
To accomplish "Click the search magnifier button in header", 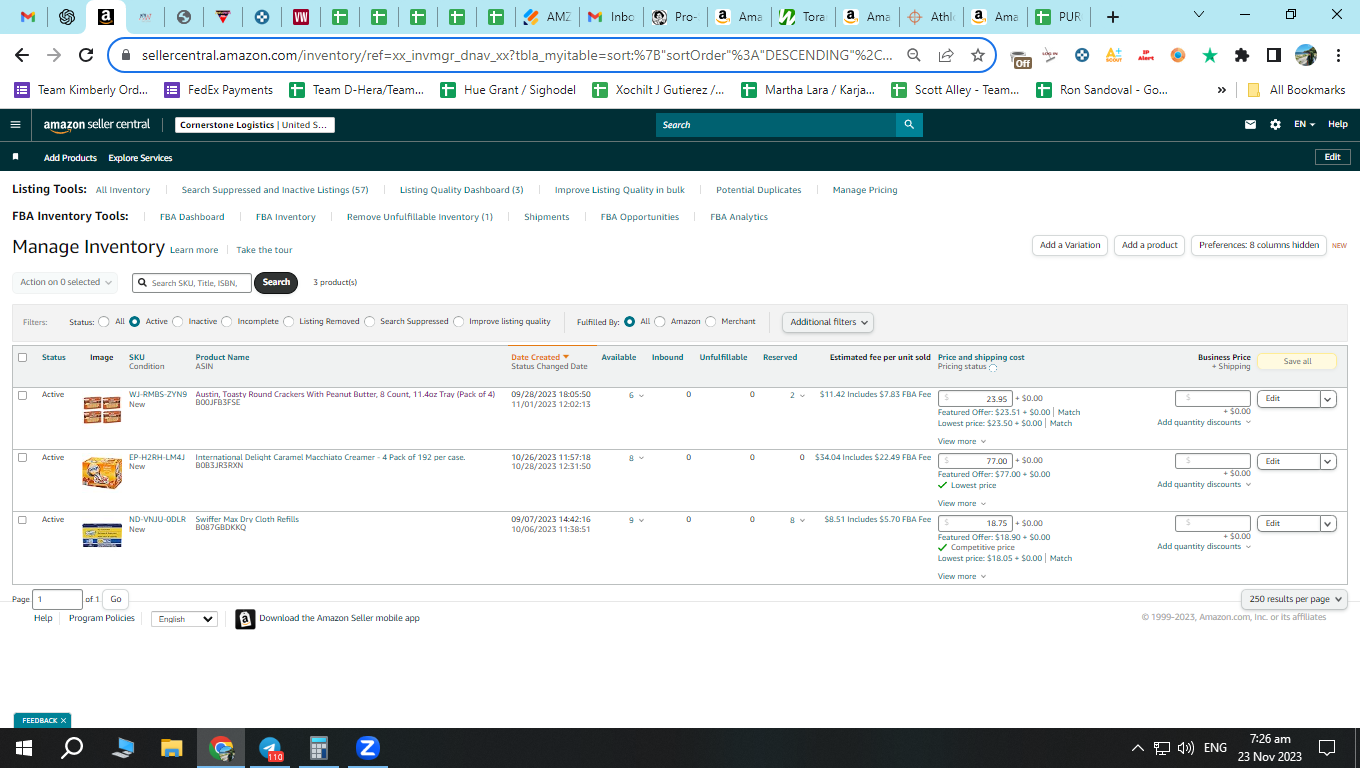I will 909,125.
